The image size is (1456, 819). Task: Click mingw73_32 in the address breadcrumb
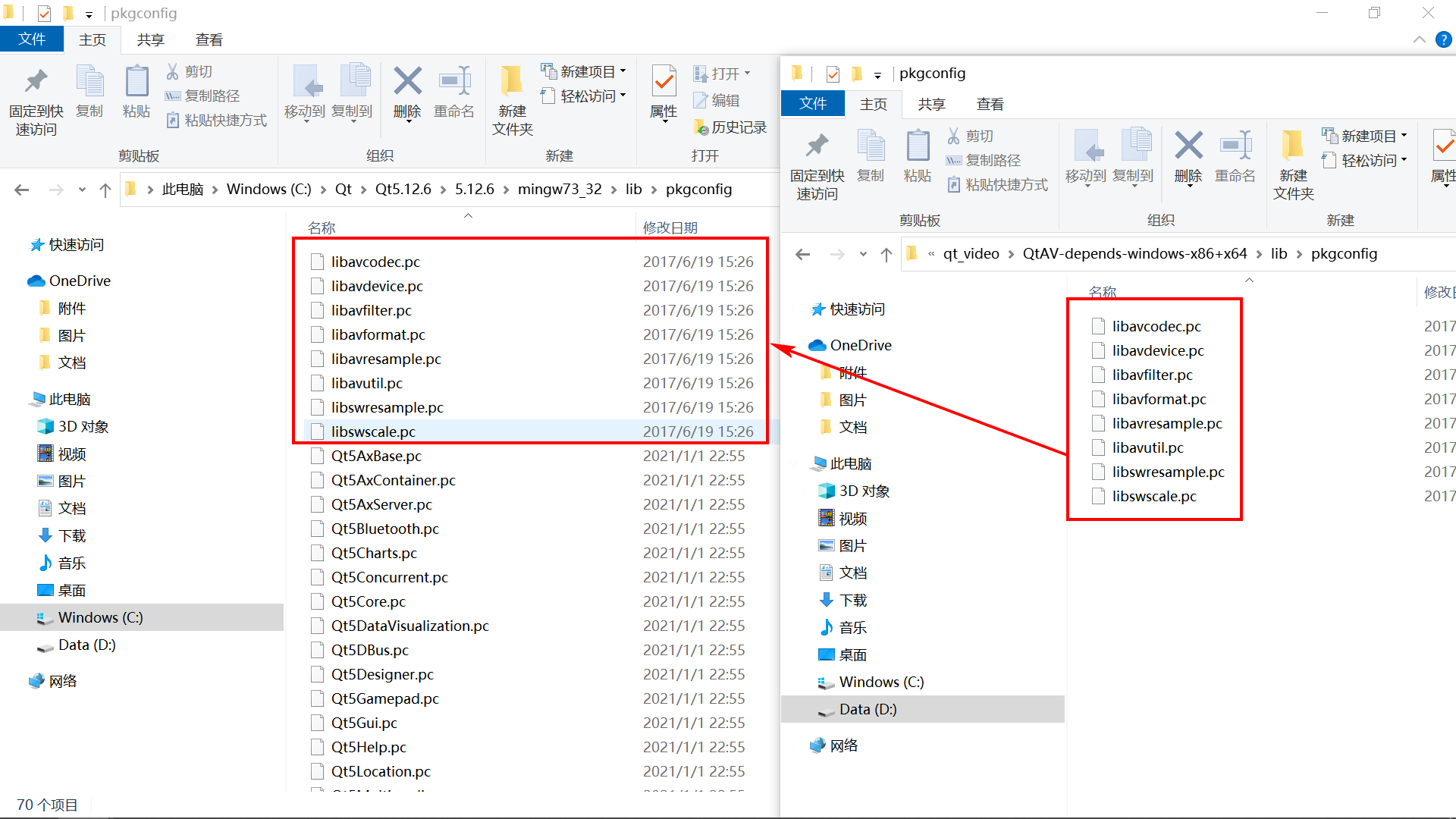point(559,189)
